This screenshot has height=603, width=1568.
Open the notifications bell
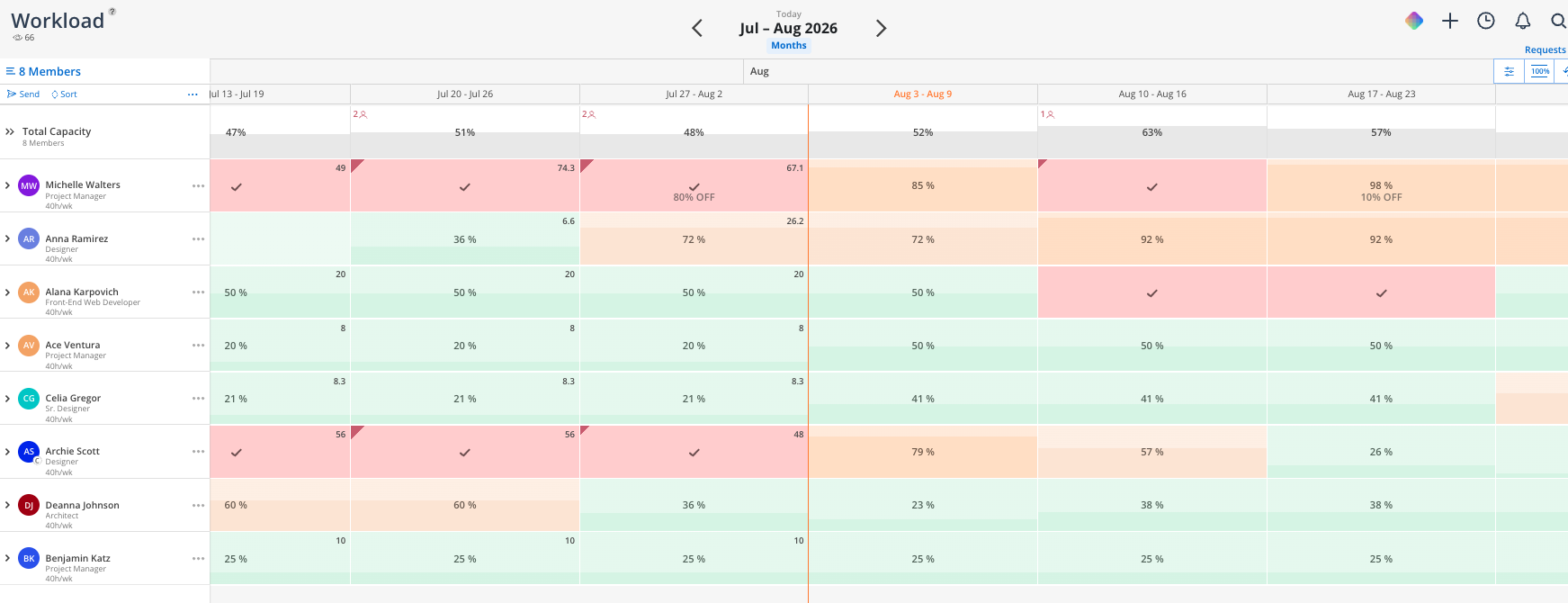tap(1522, 21)
